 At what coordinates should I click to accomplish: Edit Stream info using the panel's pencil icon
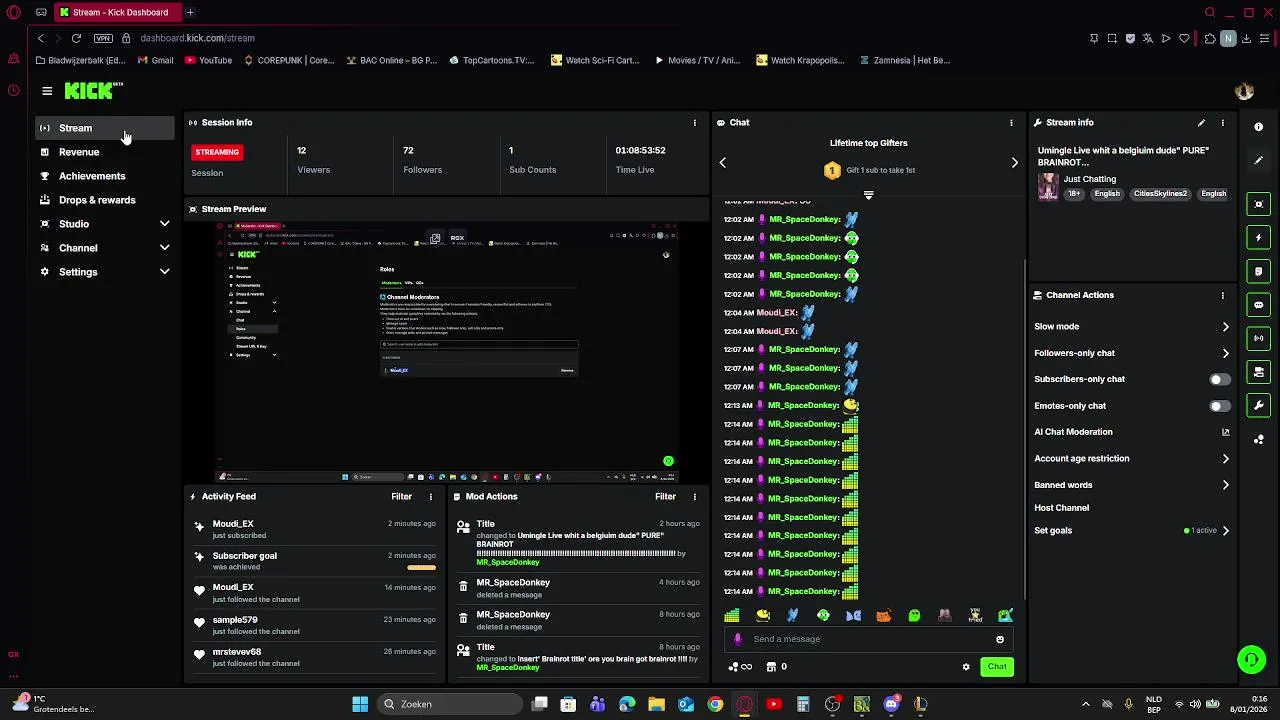tap(1201, 123)
